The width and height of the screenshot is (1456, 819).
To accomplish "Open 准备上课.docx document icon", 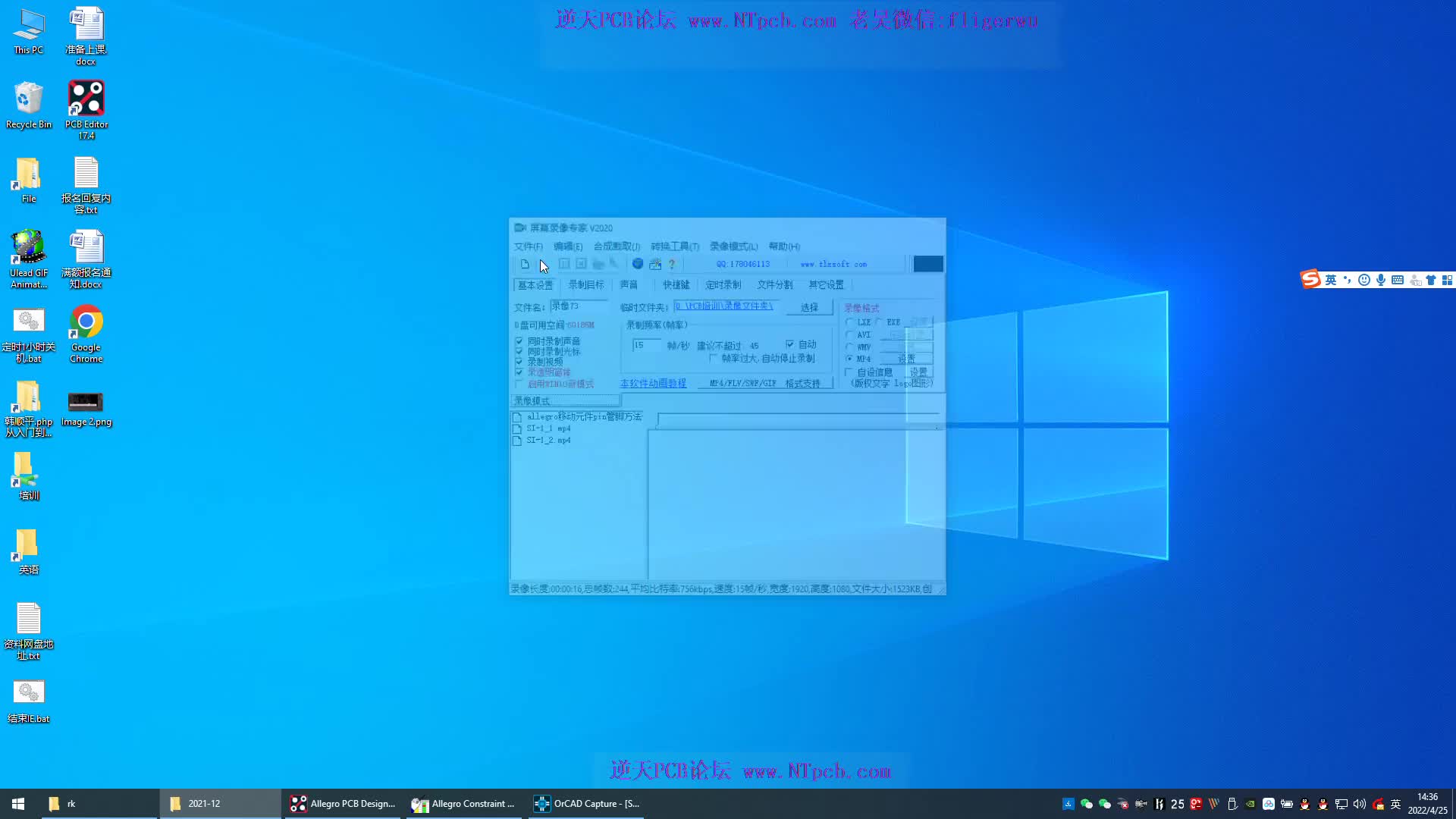I will coord(86,36).
